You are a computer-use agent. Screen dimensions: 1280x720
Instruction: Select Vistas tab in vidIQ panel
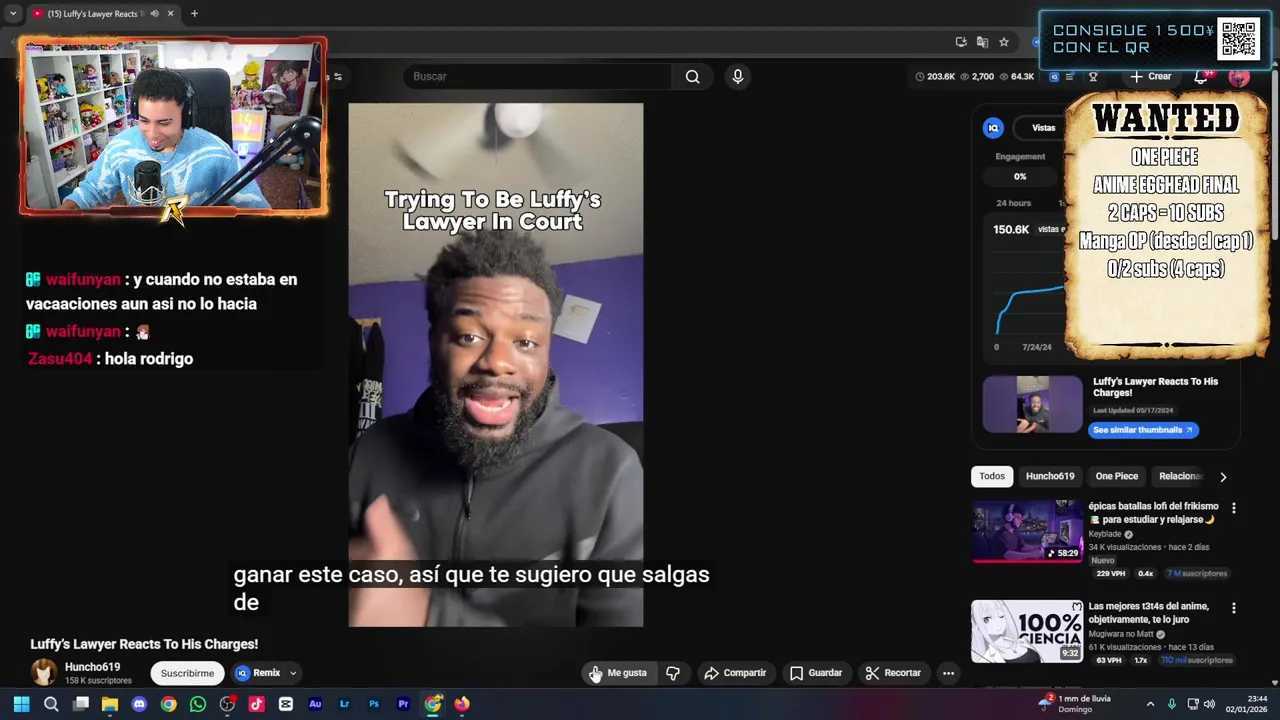(x=1043, y=128)
